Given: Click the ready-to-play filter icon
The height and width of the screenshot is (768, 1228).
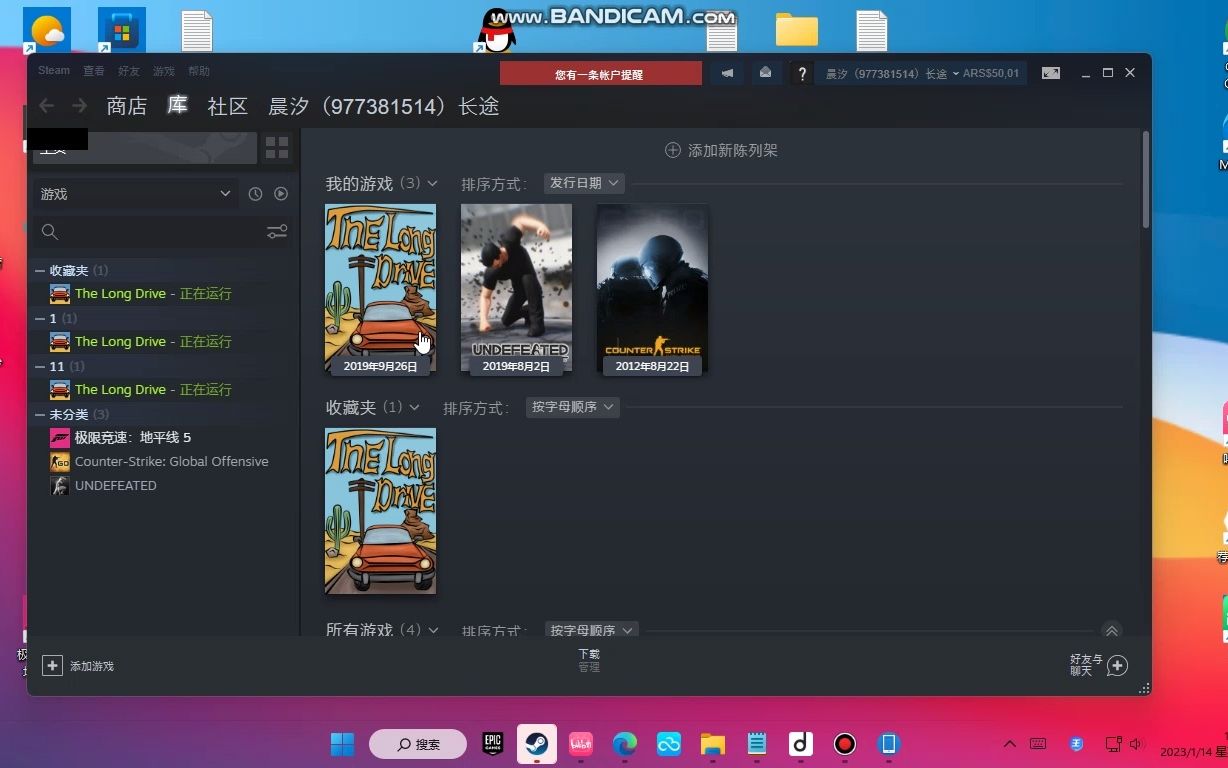Looking at the screenshot, I should point(281,193).
